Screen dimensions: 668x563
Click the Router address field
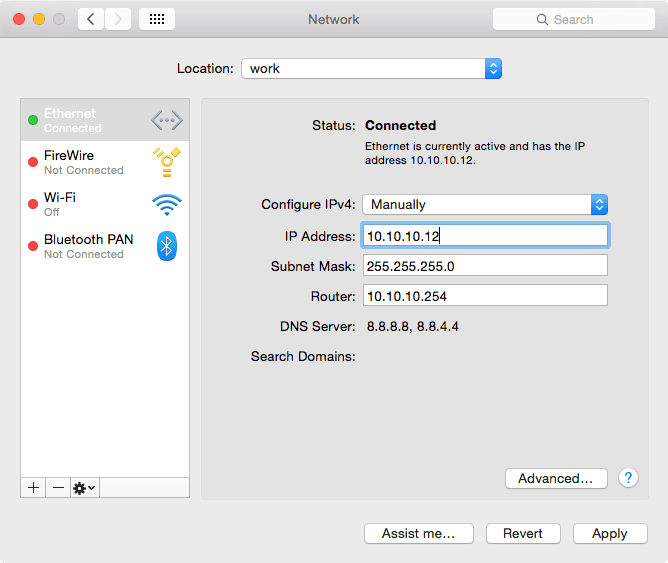485,296
